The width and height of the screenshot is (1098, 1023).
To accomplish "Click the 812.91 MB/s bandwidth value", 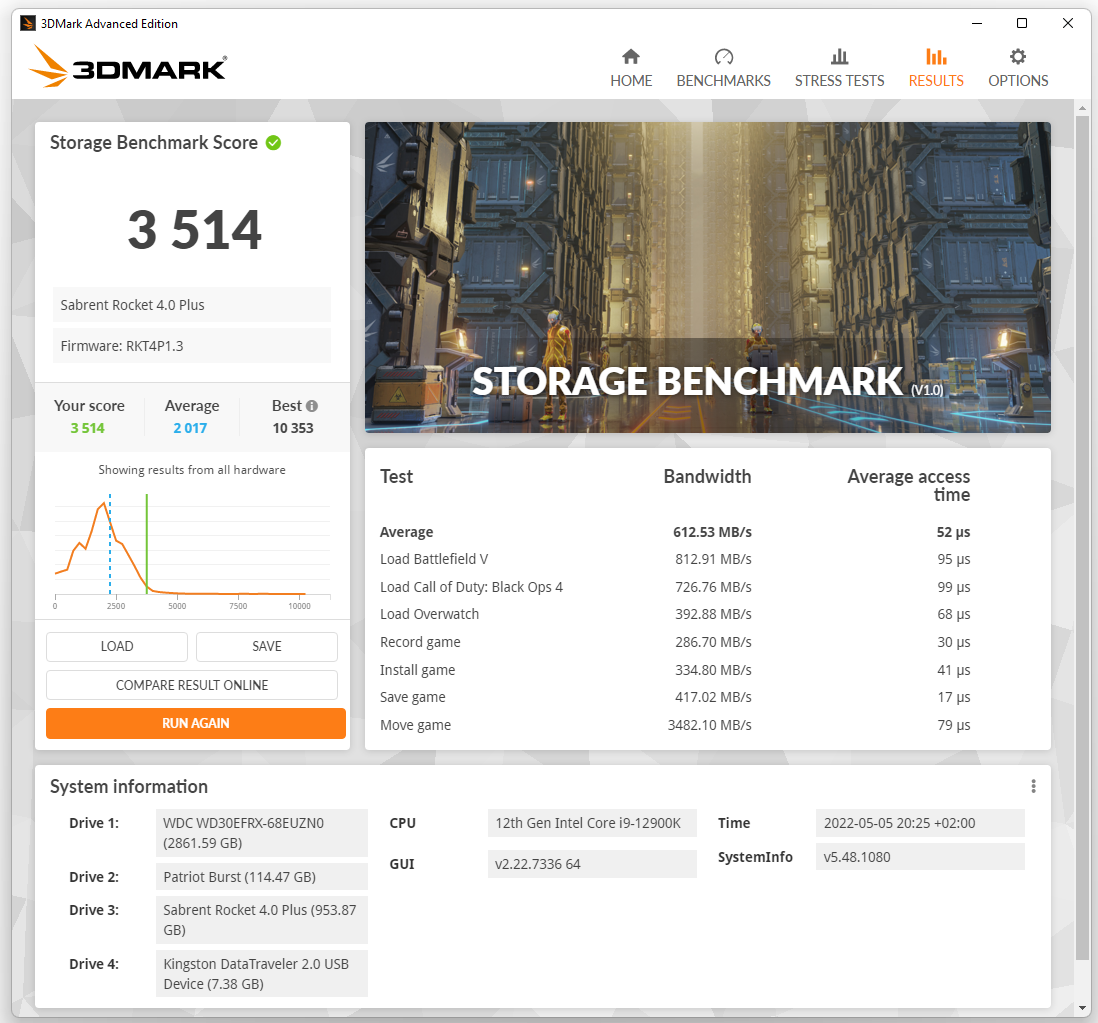I will pos(713,559).
